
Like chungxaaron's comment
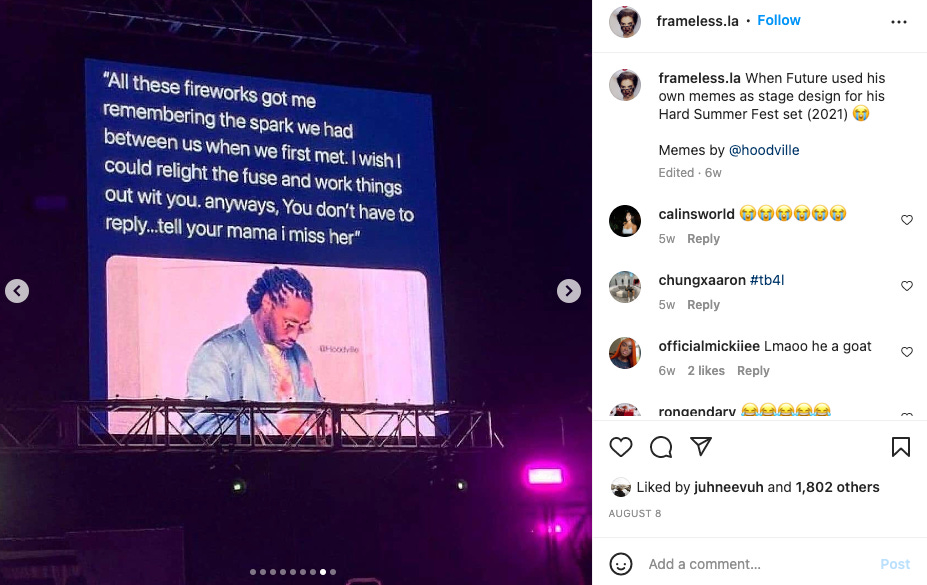point(907,286)
